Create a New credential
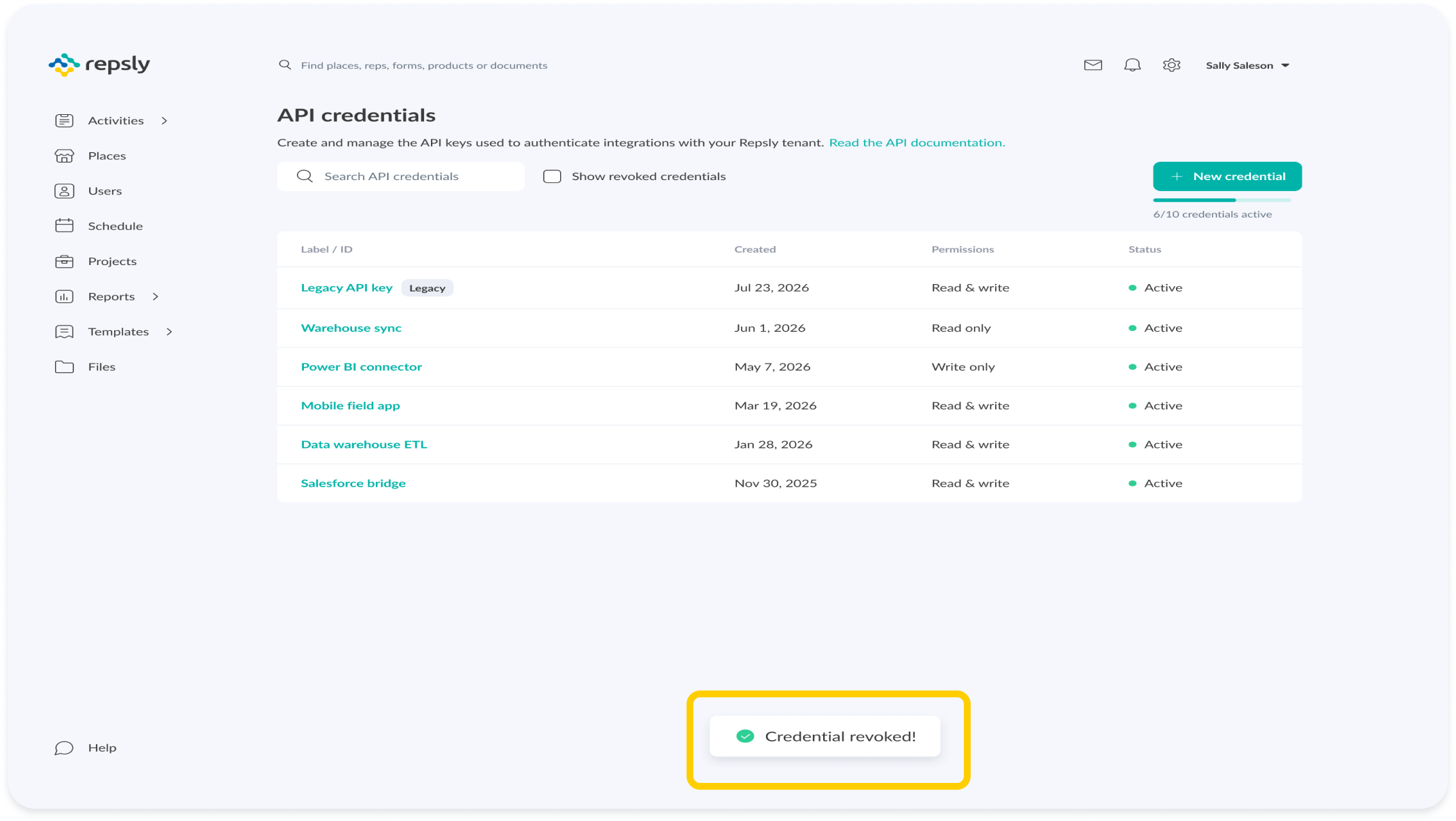Viewport: 1456px width, 821px height. point(1227,176)
